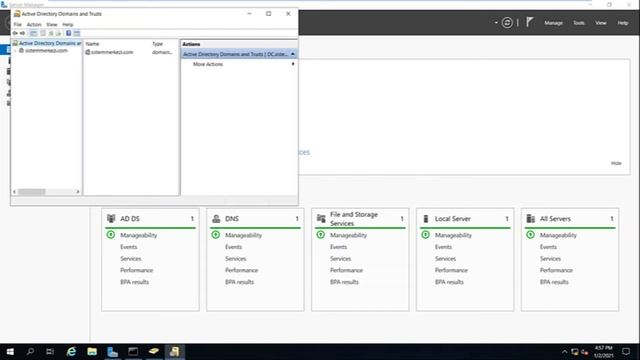Click the Active Directory Domains and Trusts title icon
640x360 pixels.
(17, 14)
